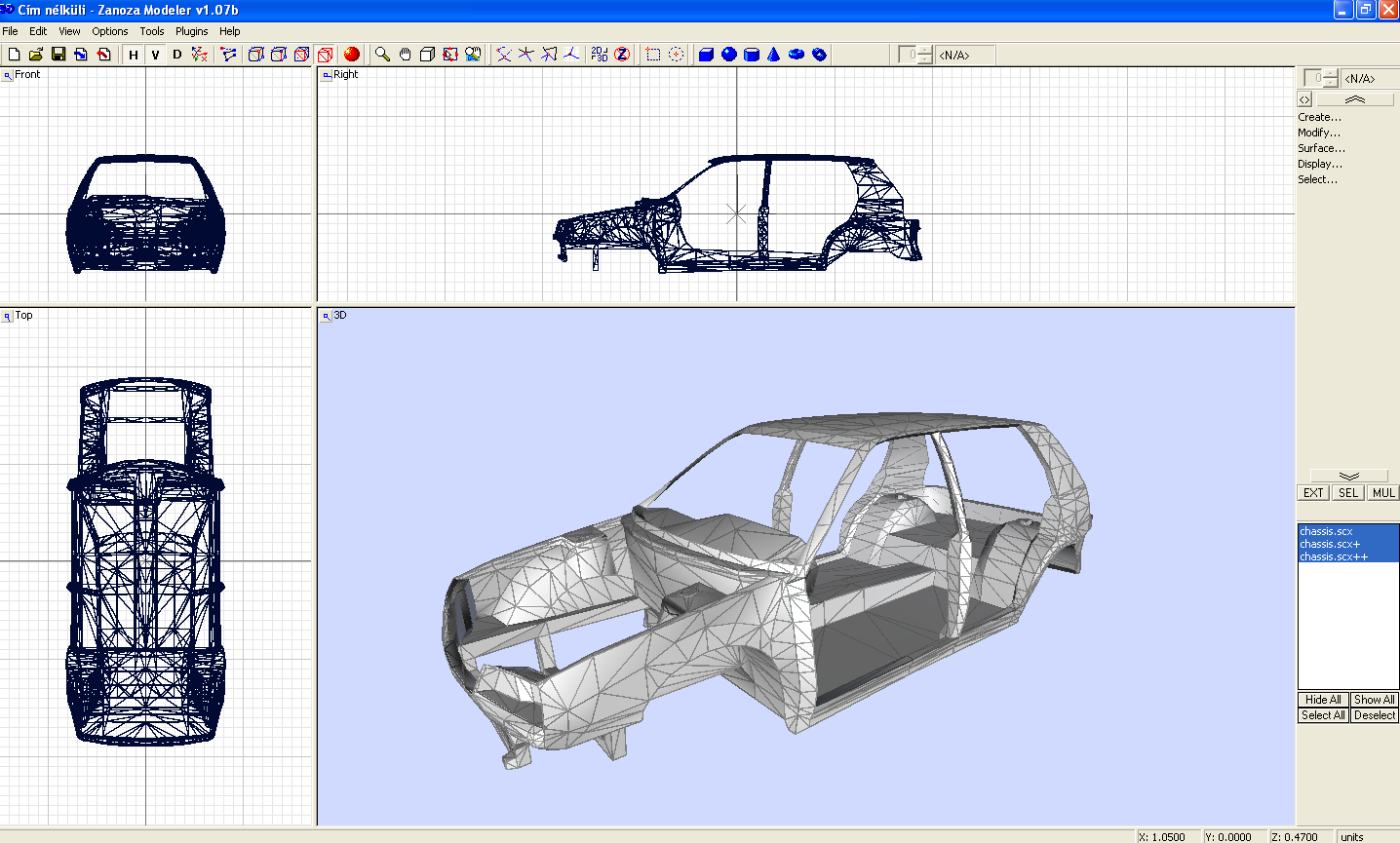This screenshot has height=843, width=1400.
Task: Create a cone primitive
Action: (773, 55)
